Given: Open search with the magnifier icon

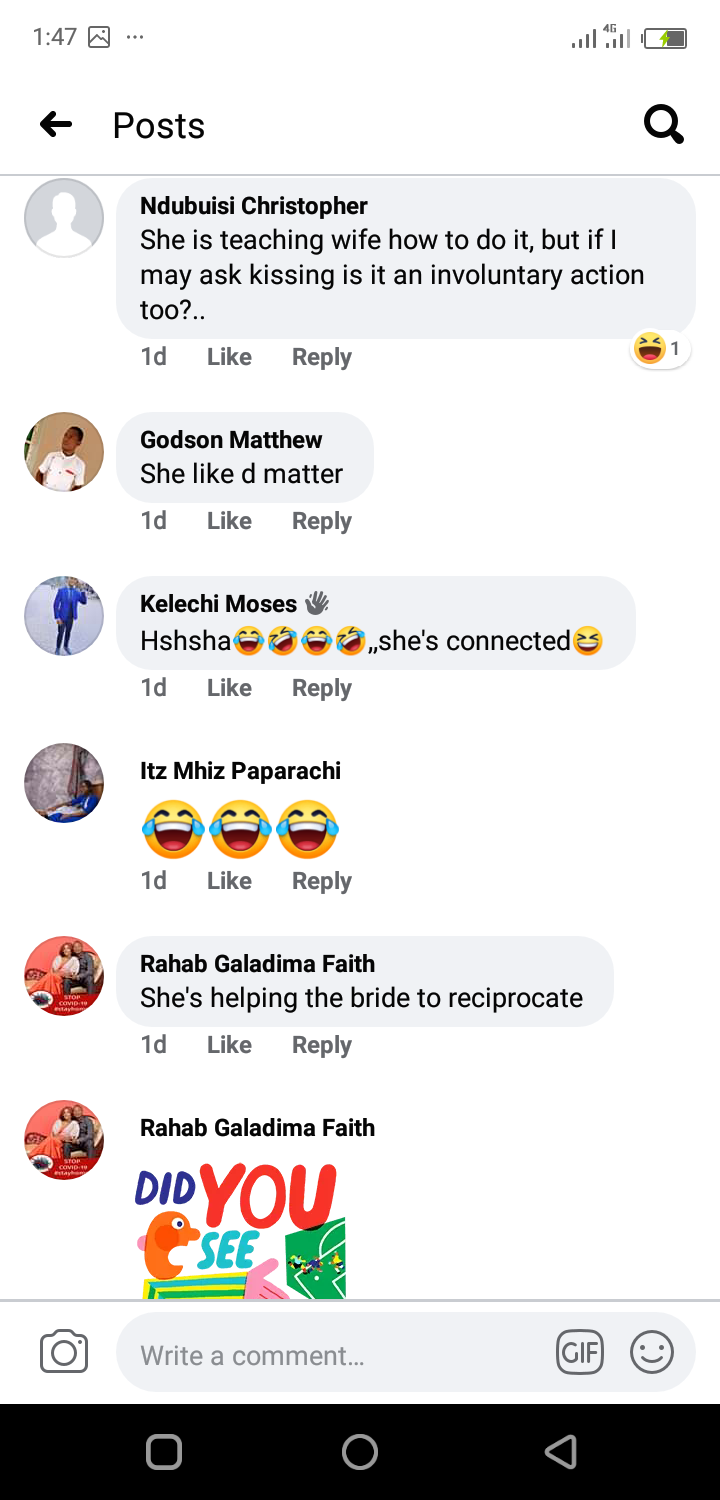Looking at the screenshot, I should point(663,125).
